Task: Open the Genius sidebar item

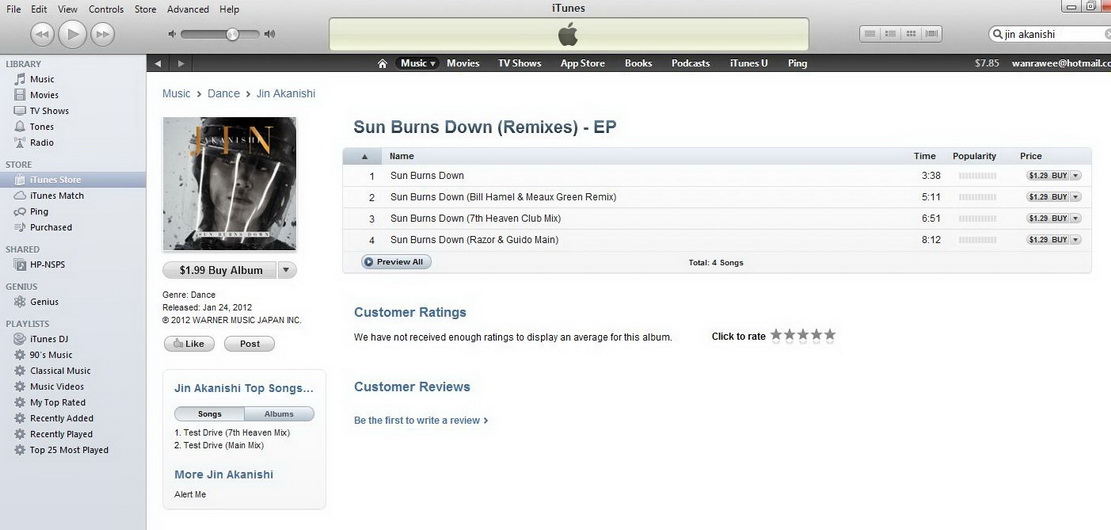Action: [x=44, y=302]
